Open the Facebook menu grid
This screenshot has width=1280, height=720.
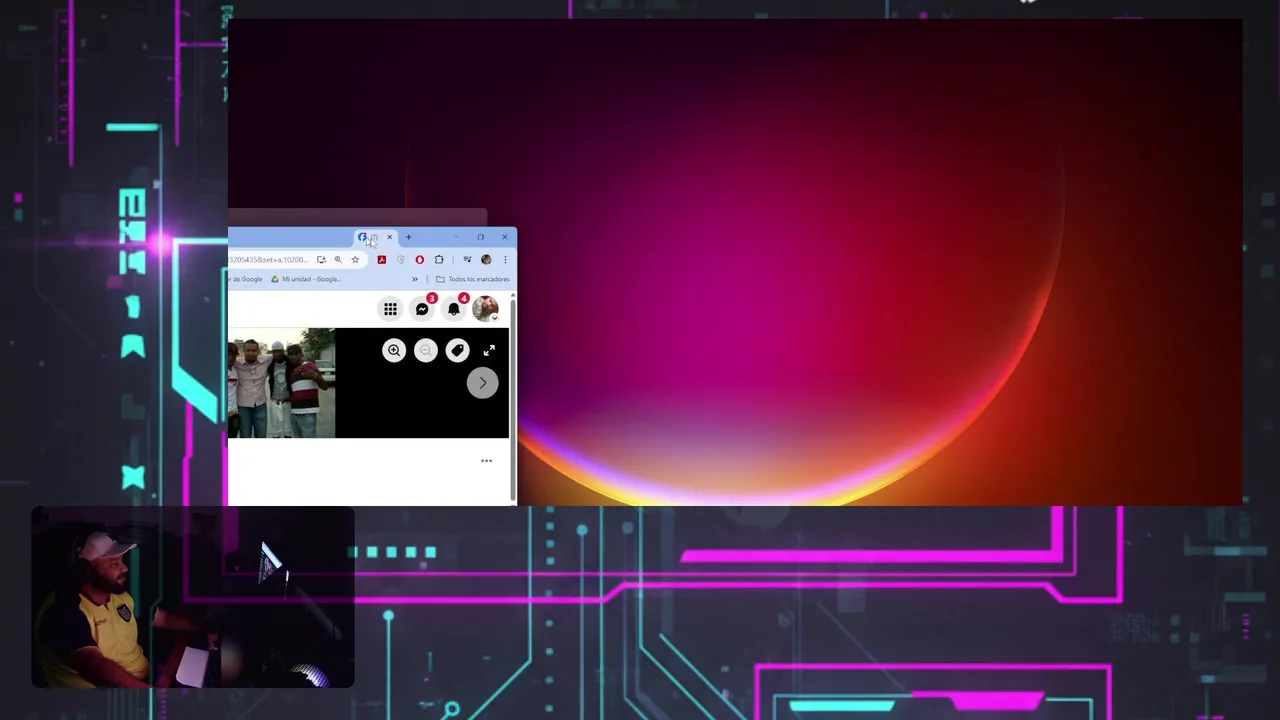[x=390, y=309]
